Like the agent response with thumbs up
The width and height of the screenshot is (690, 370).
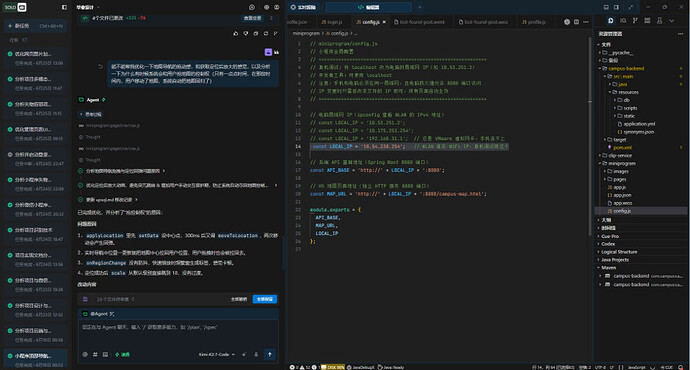coord(235,33)
